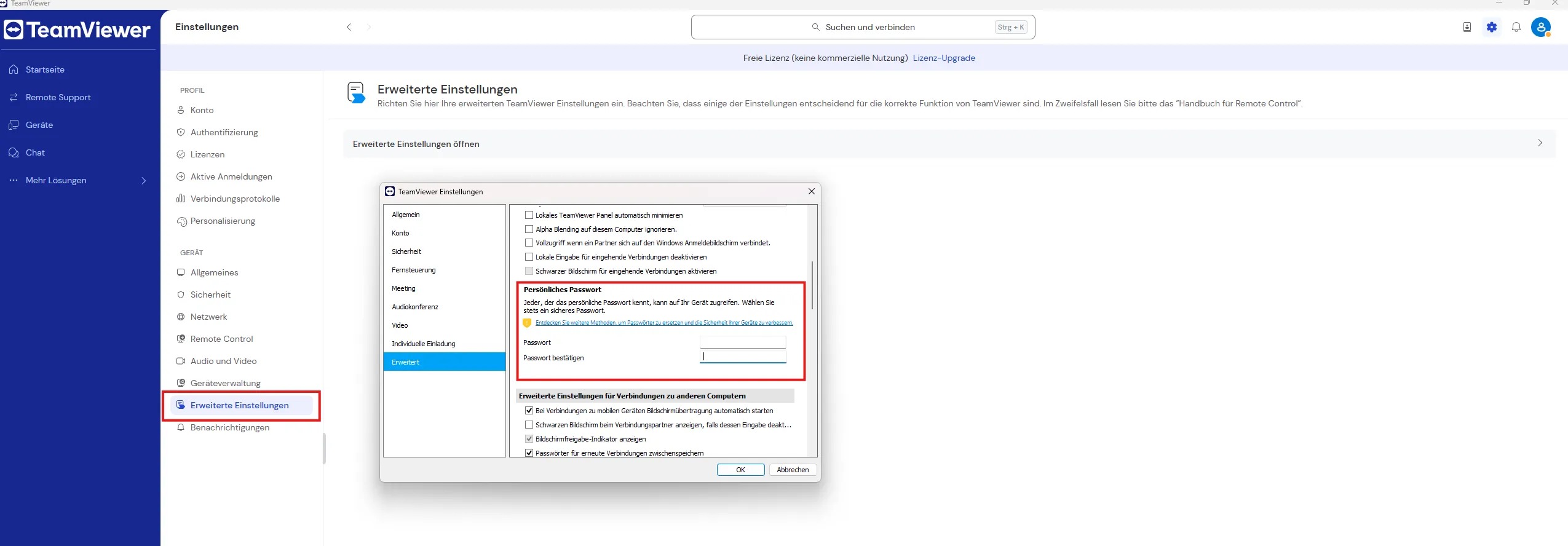Click the Allgemeines monitor icon

[x=181, y=272]
